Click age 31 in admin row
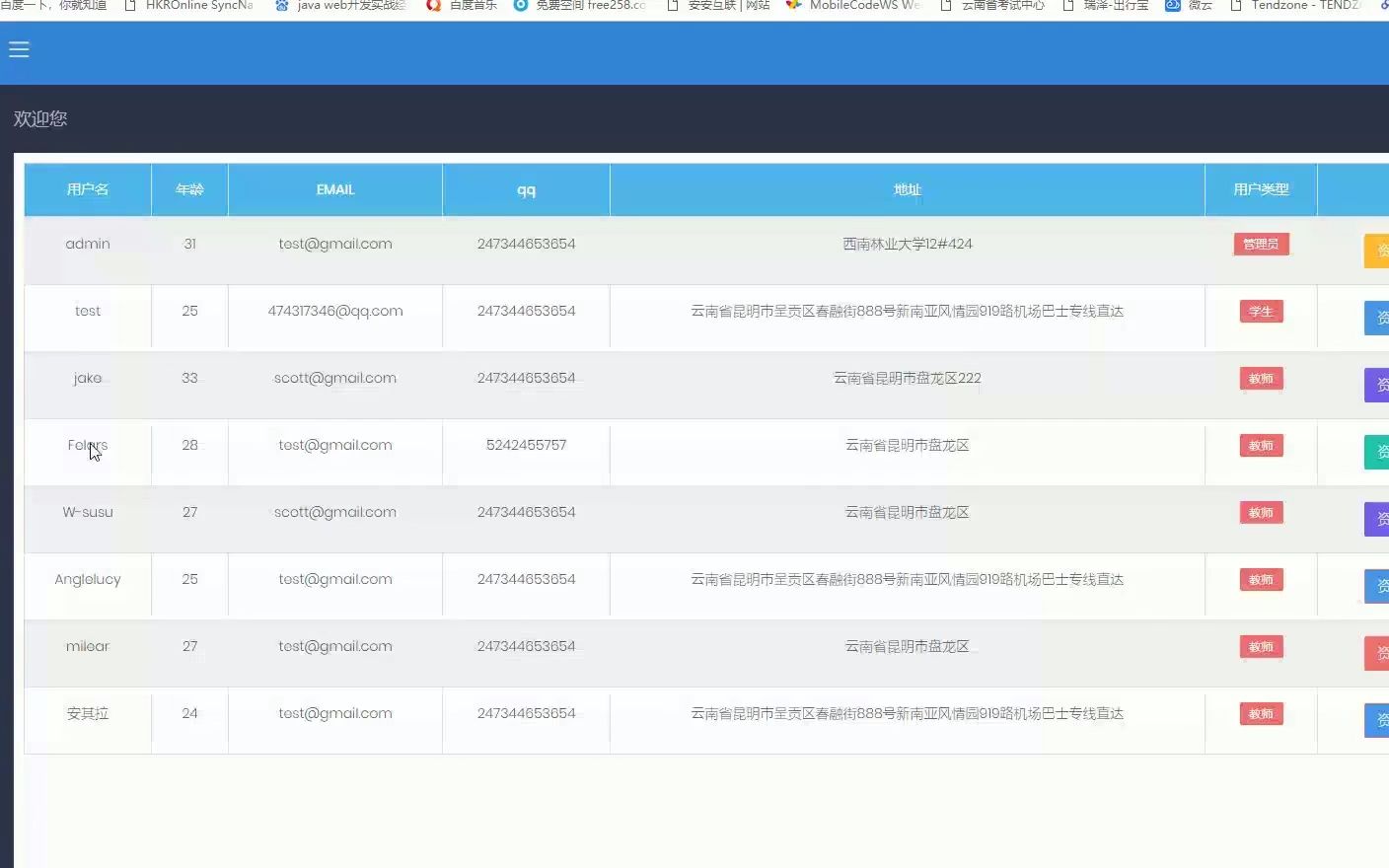 [189, 244]
